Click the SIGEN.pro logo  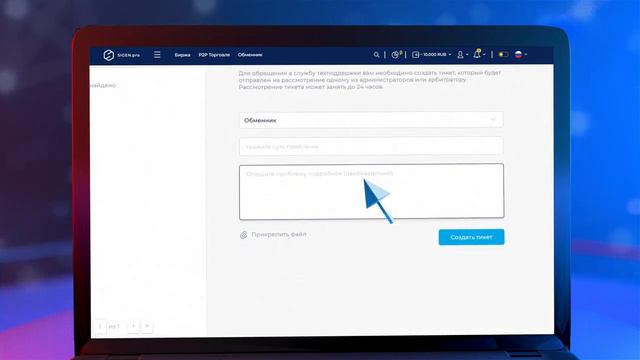pyautogui.click(x=121, y=55)
